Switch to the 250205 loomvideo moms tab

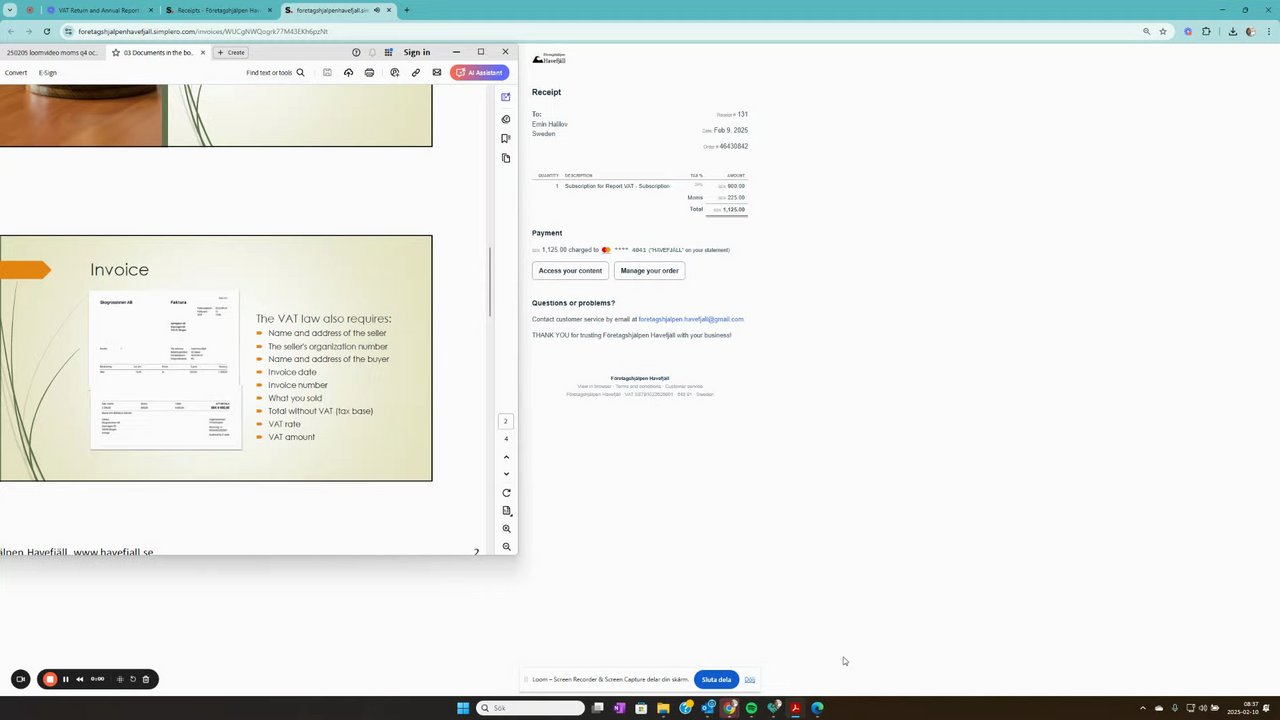[x=52, y=52]
